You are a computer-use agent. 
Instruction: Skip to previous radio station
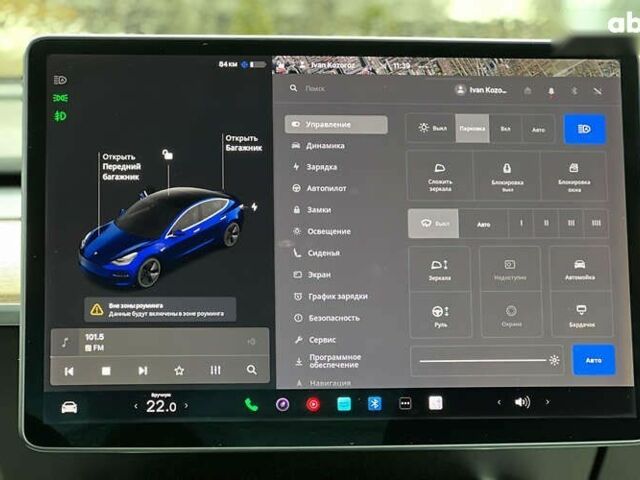[69, 371]
